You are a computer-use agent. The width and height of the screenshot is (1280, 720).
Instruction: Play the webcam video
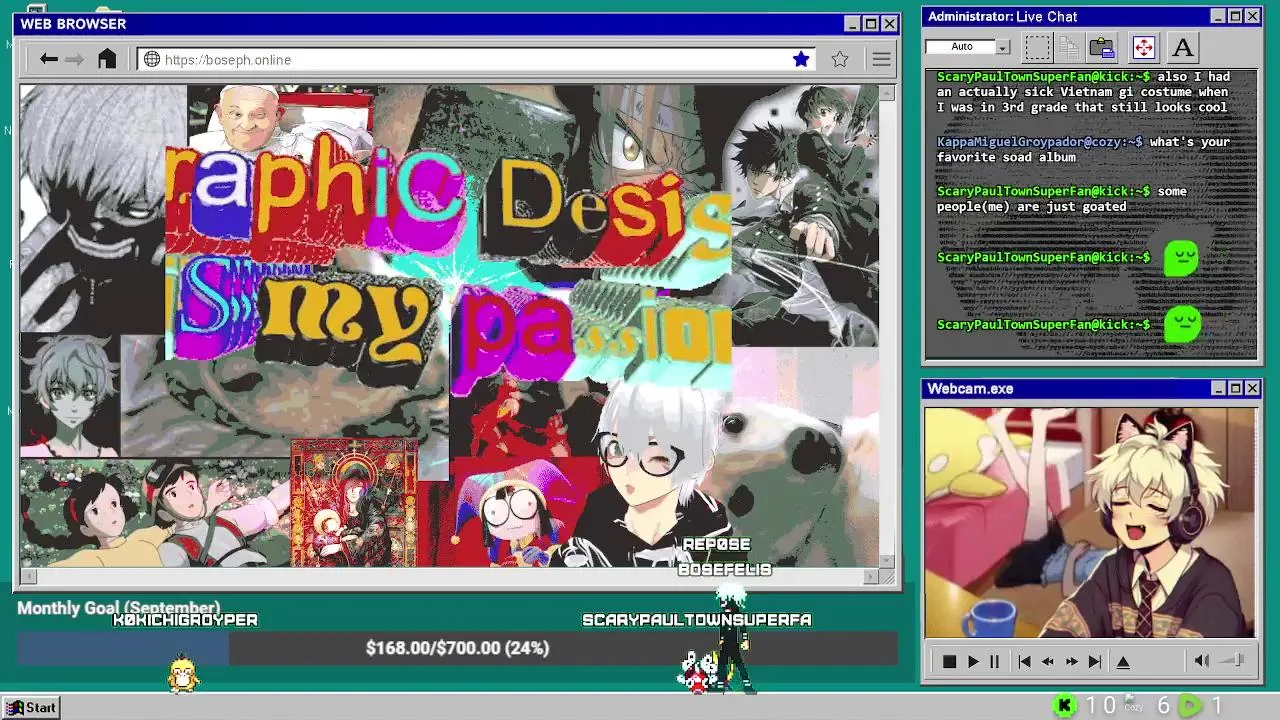[972, 661]
